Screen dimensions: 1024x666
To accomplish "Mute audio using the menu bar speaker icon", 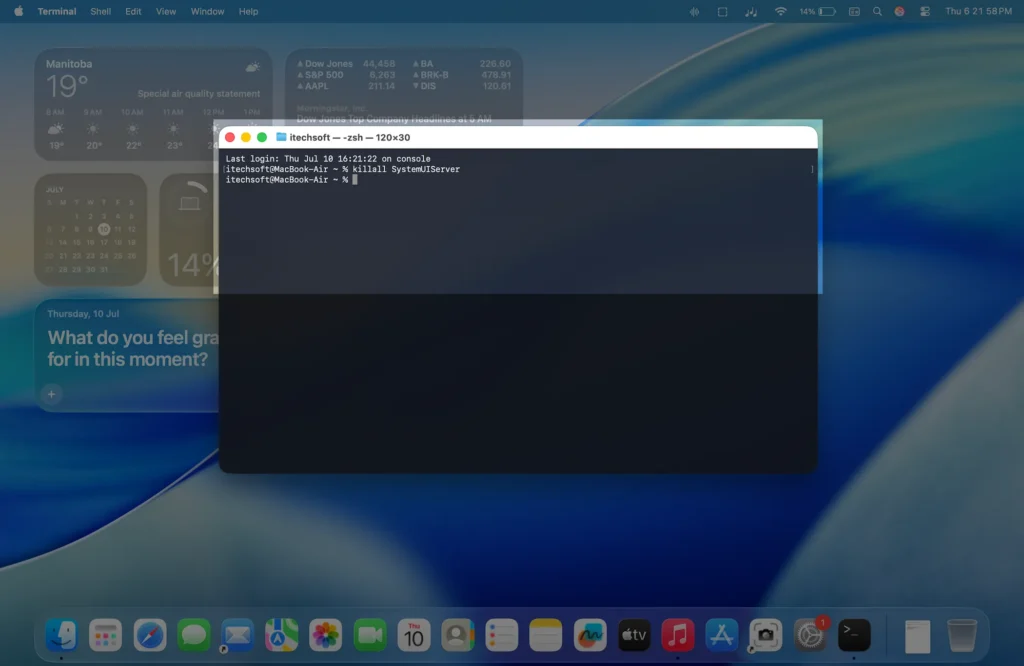I will (x=693, y=11).
